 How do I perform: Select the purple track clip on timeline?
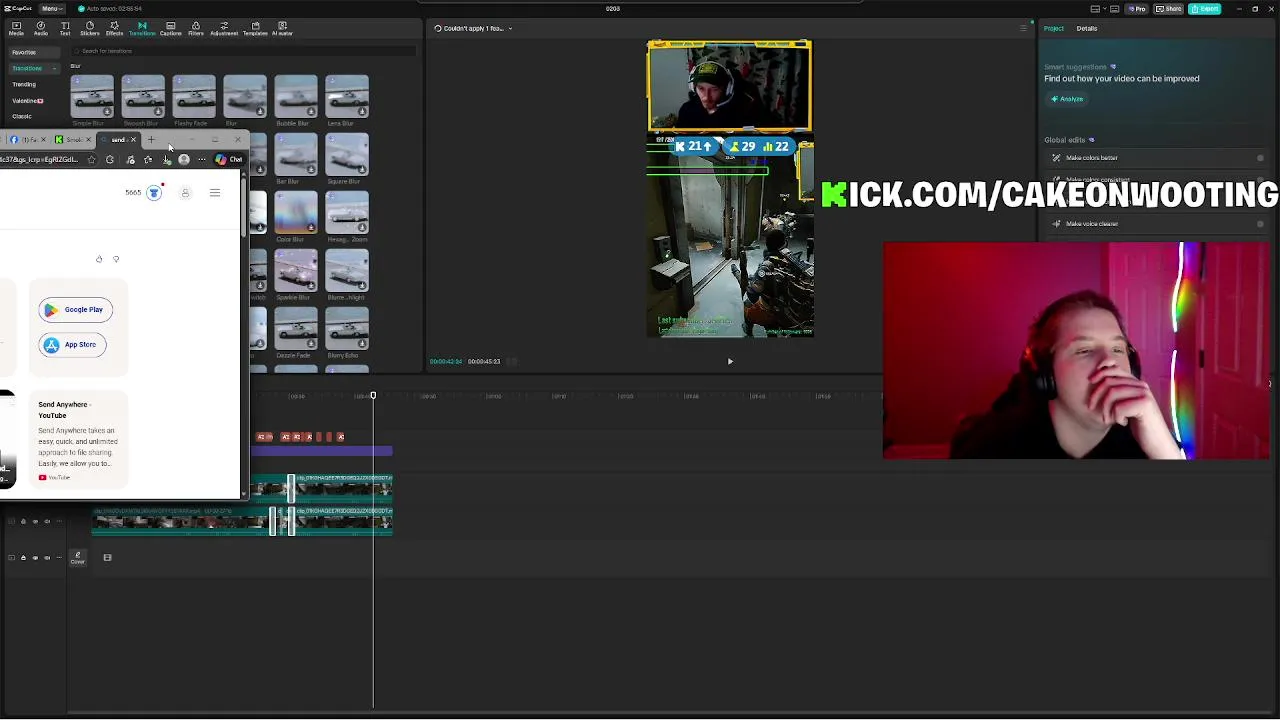322,451
